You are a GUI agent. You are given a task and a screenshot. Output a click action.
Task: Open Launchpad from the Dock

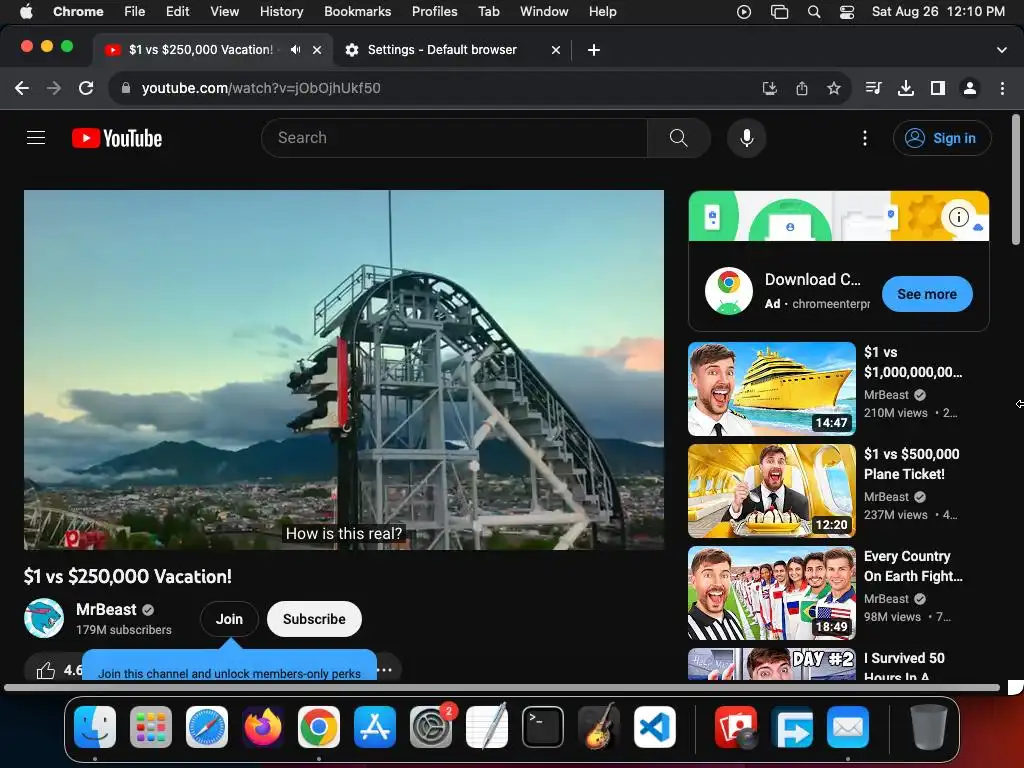(151, 727)
